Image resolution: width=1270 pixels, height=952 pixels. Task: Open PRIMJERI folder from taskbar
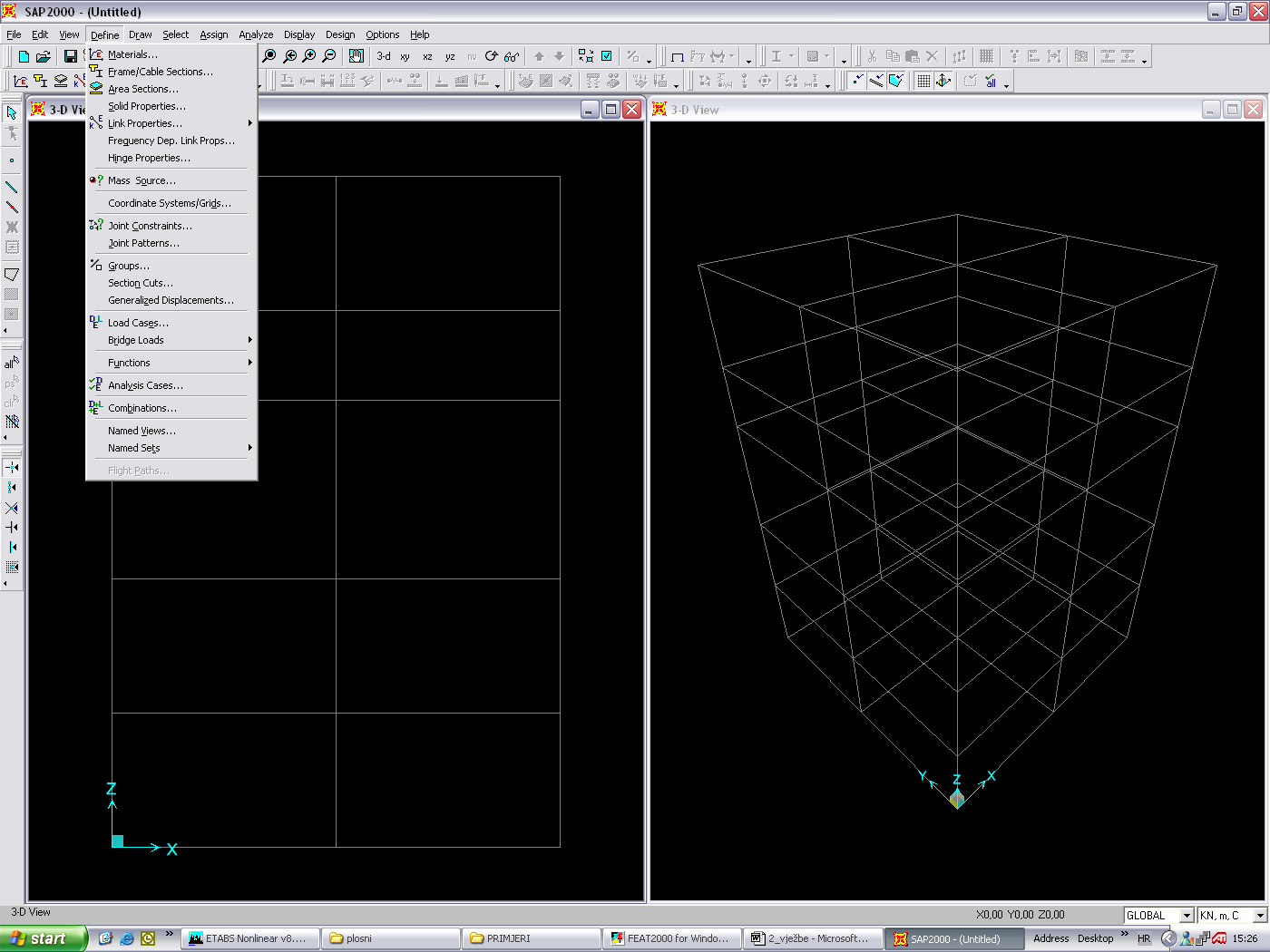coord(532,938)
